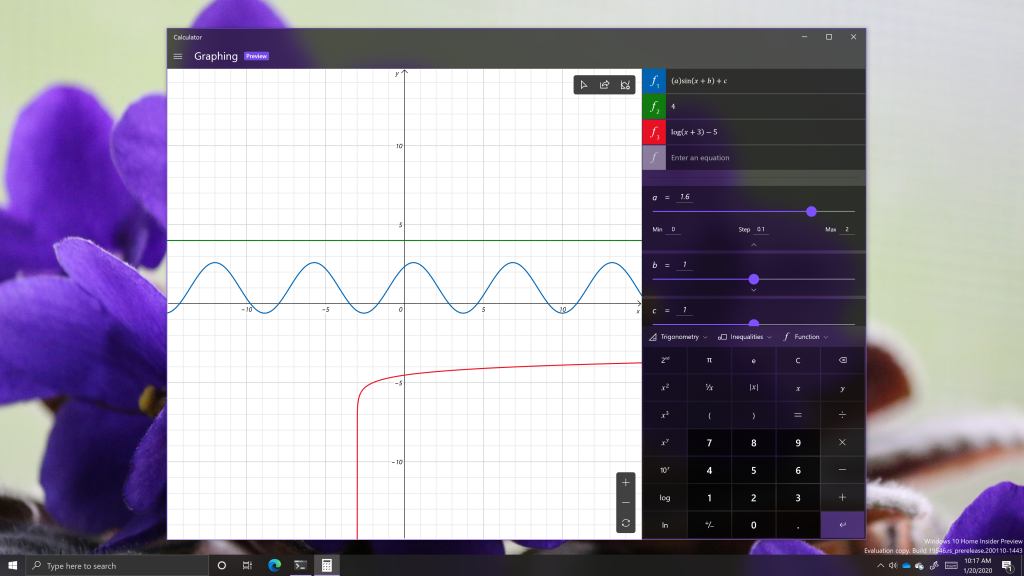Open the Inequalities dropdown
The height and width of the screenshot is (576, 1024).
click(744, 337)
